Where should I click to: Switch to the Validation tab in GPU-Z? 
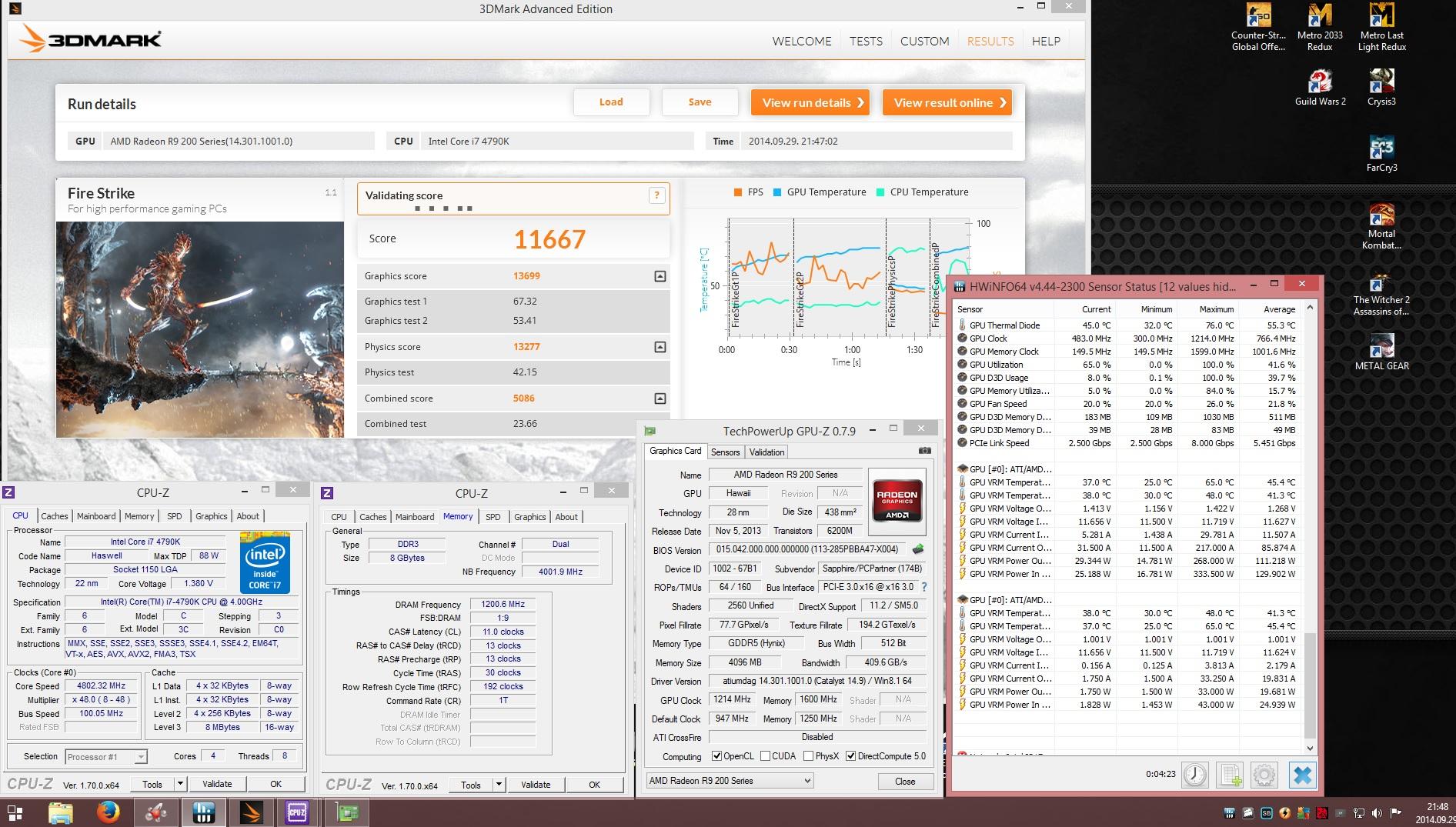pos(767,452)
